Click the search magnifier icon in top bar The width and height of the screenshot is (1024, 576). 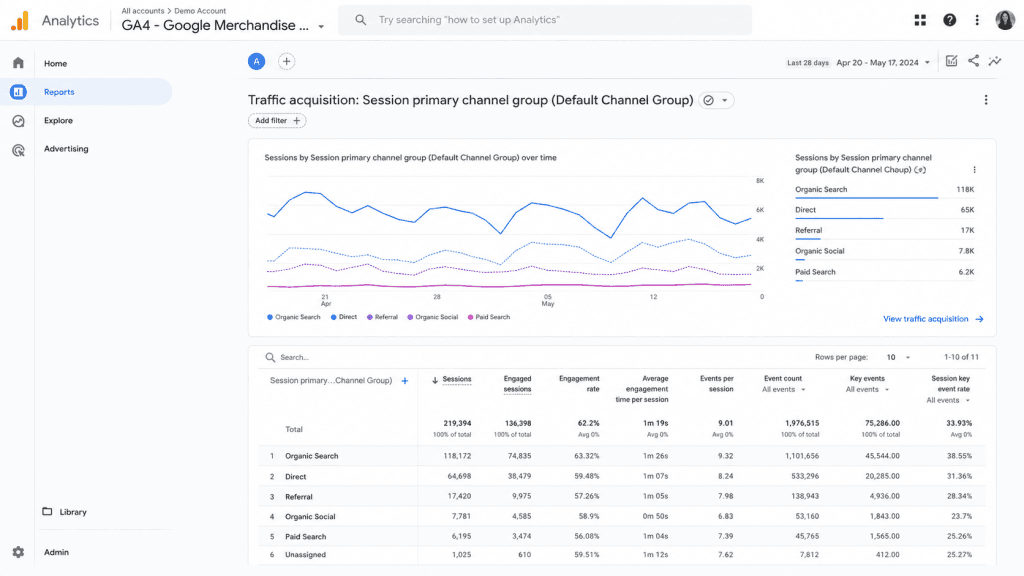click(x=360, y=20)
